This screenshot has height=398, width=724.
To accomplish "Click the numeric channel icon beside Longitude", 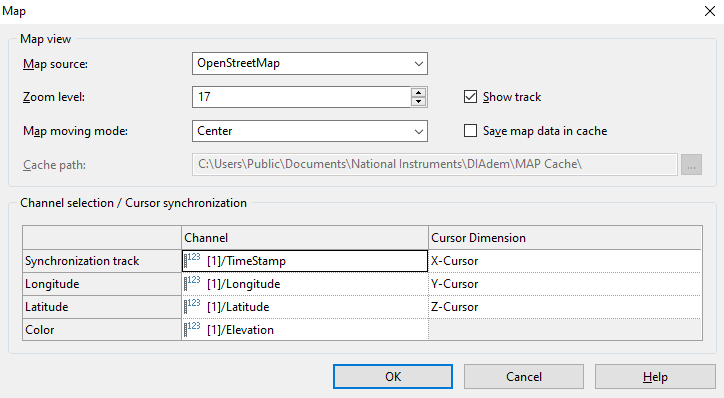I will (x=192, y=283).
